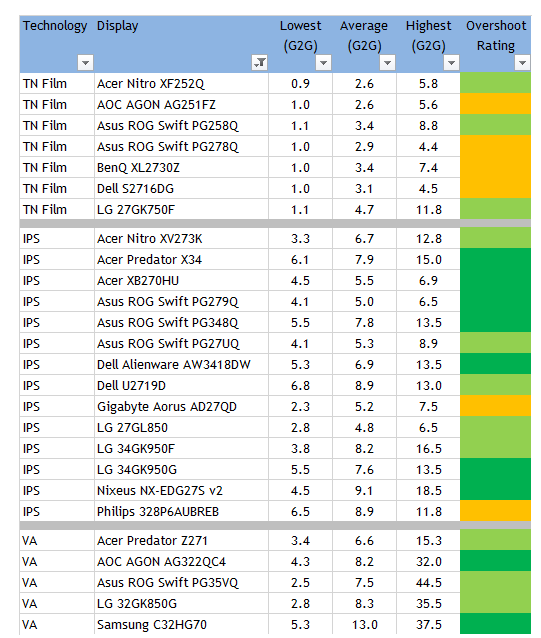
Task: Select the Philips 328P6AUBREB cell
Action: (x=181, y=511)
